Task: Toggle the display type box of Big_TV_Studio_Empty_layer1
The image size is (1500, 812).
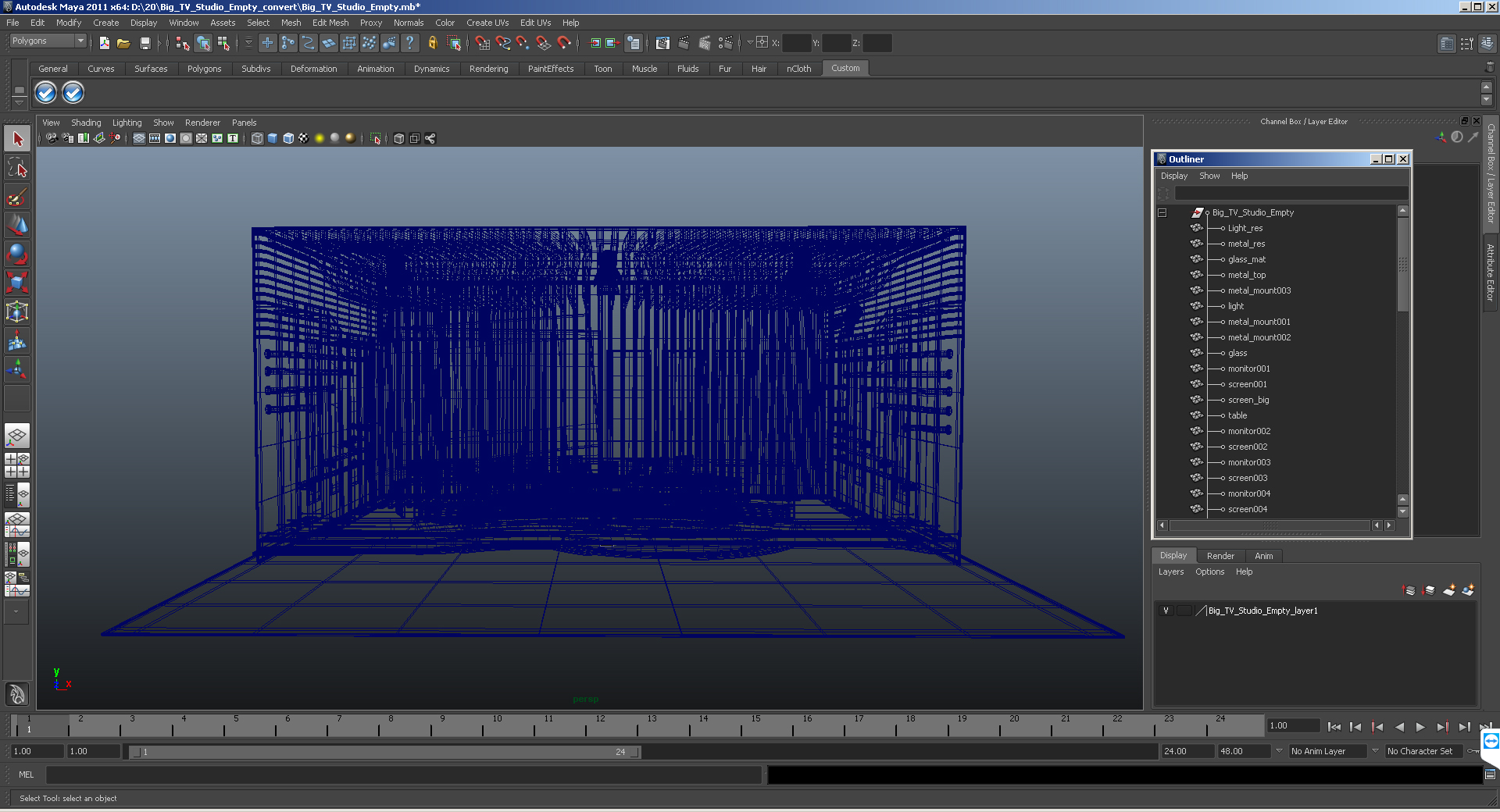Action: (1184, 611)
